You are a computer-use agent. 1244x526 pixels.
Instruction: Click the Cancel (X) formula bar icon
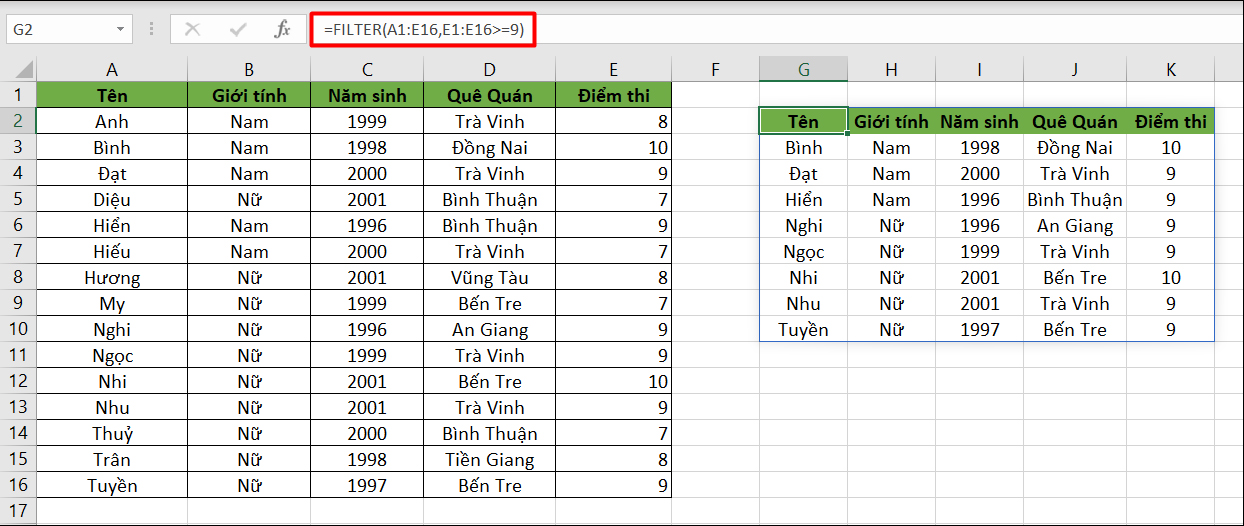point(192,30)
